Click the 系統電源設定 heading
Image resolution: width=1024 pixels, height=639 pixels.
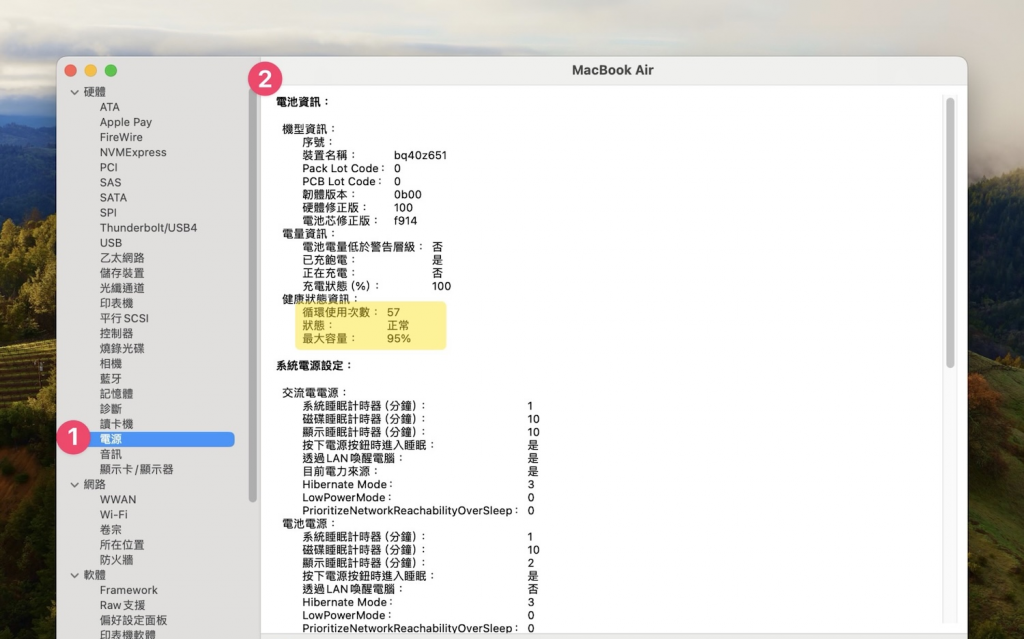[x=314, y=365]
